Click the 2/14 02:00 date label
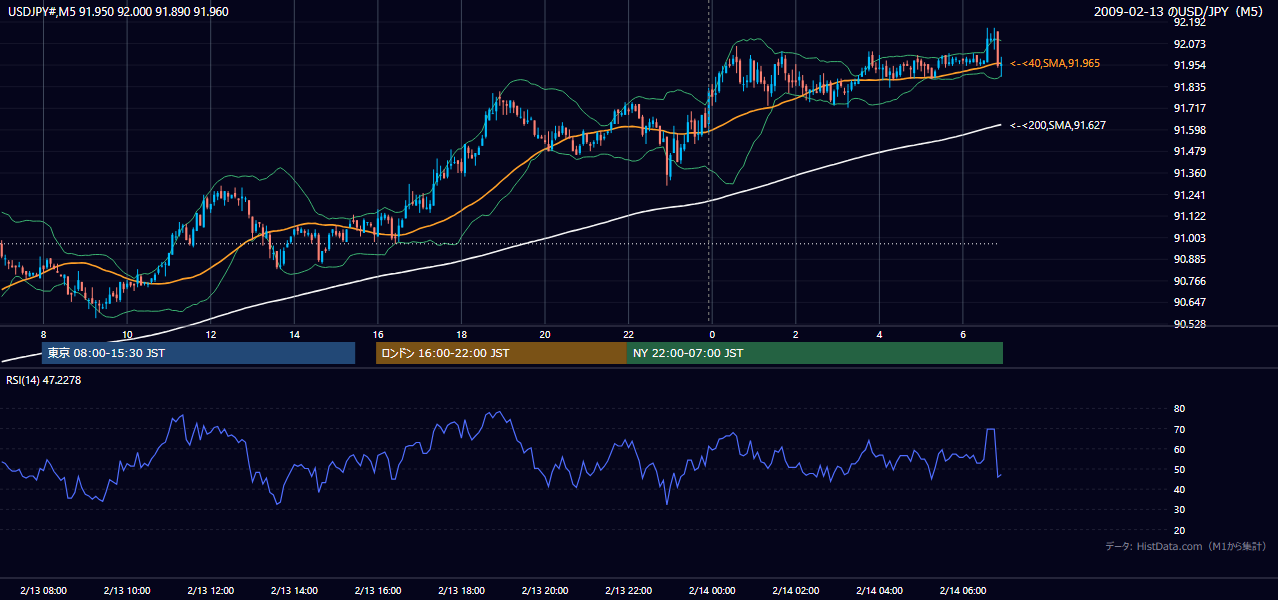Viewport: 1278px width, 600px height. (795, 591)
